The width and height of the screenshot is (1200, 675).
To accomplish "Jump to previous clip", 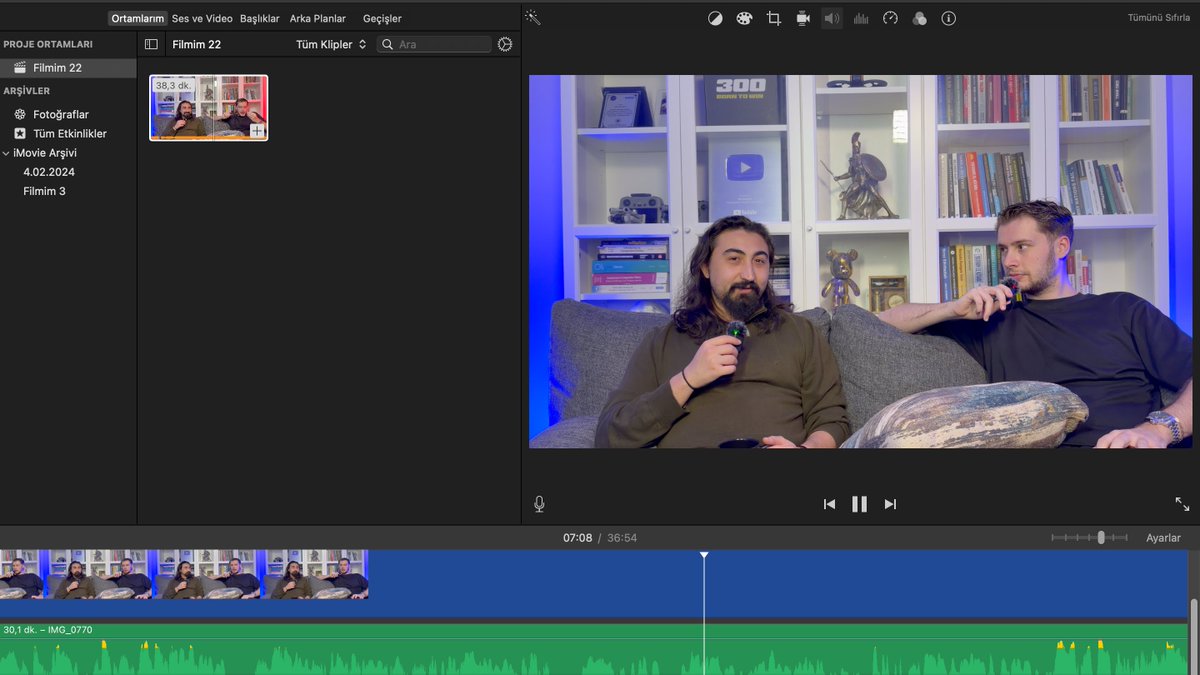I will pyautogui.click(x=829, y=504).
